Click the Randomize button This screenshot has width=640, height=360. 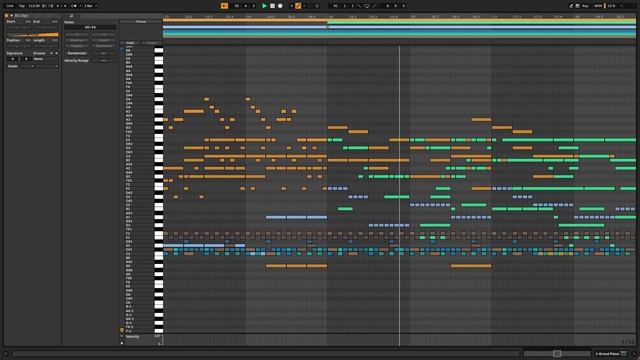click(77, 53)
